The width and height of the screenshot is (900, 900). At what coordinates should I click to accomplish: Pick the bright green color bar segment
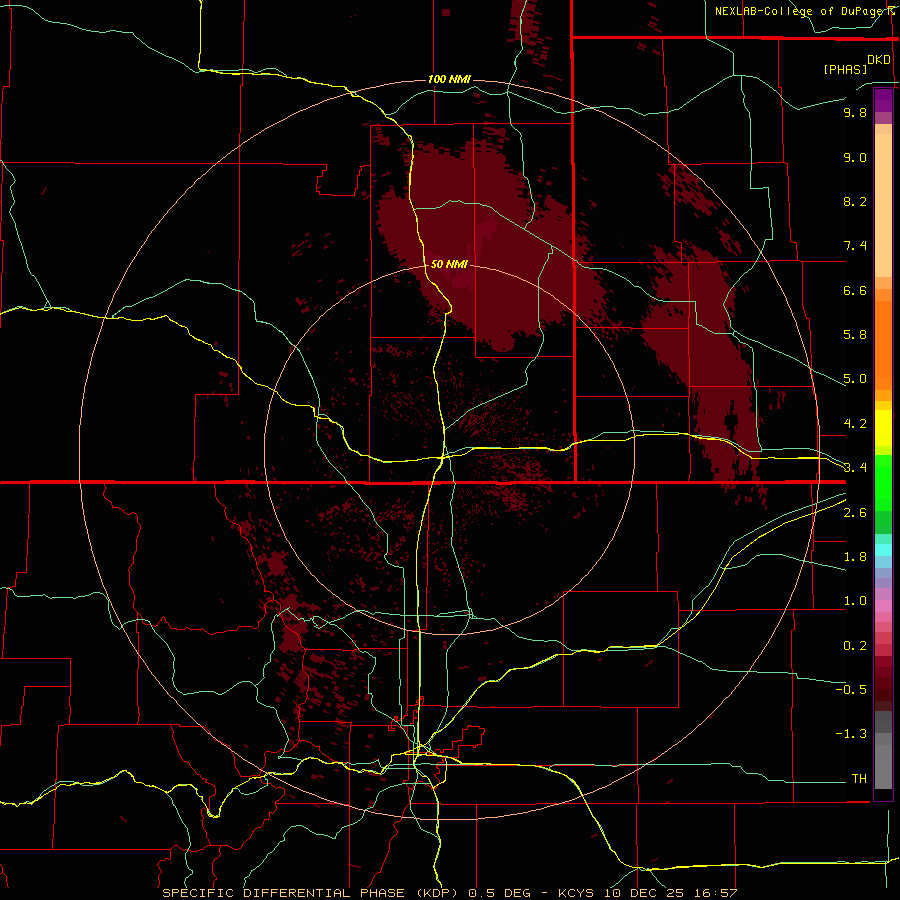click(x=883, y=482)
